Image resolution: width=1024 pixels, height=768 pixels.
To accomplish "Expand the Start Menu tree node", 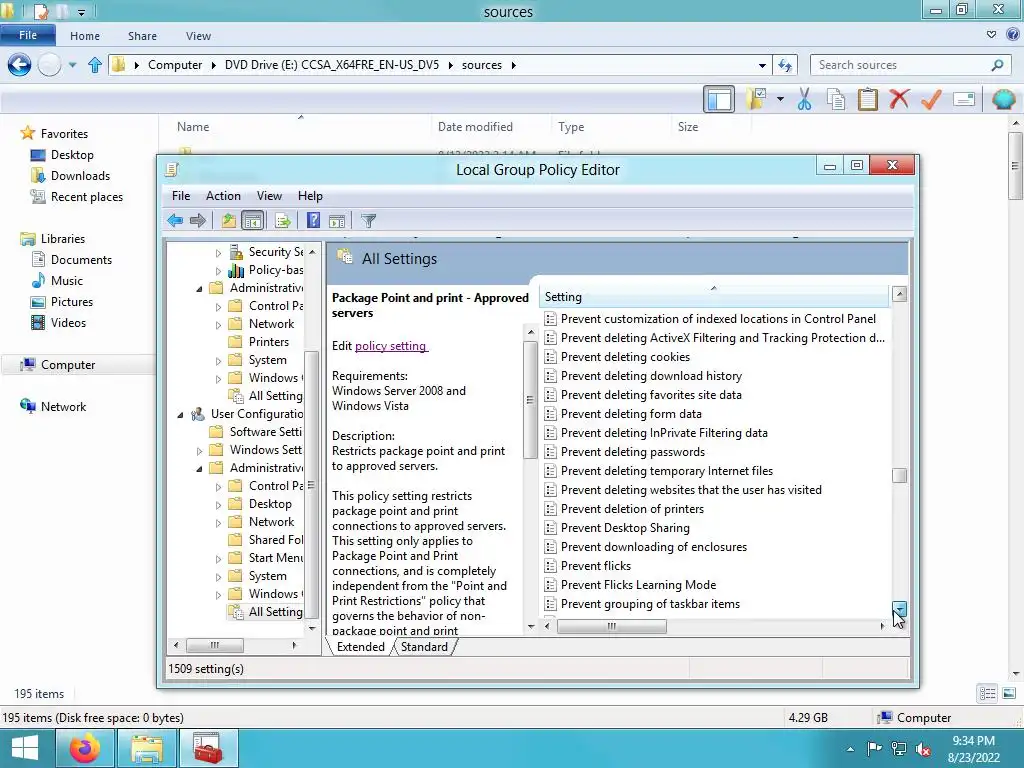I will pyautogui.click(x=218, y=559).
